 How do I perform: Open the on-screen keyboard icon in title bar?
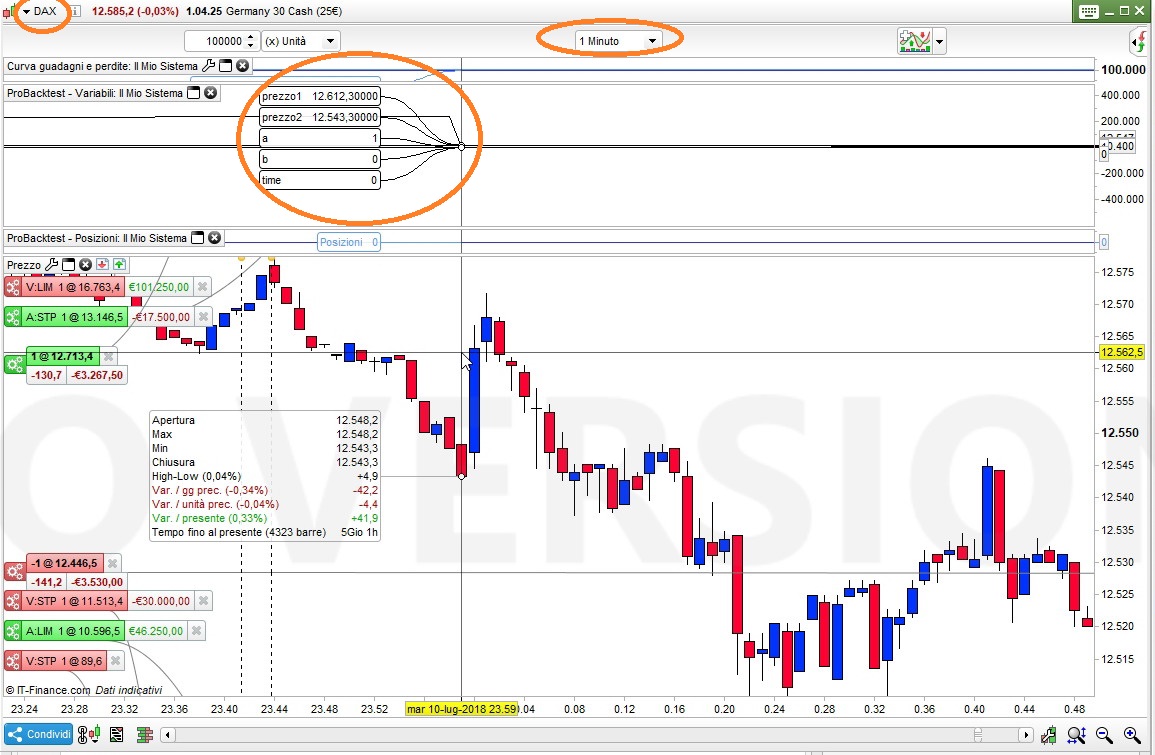1088,11
